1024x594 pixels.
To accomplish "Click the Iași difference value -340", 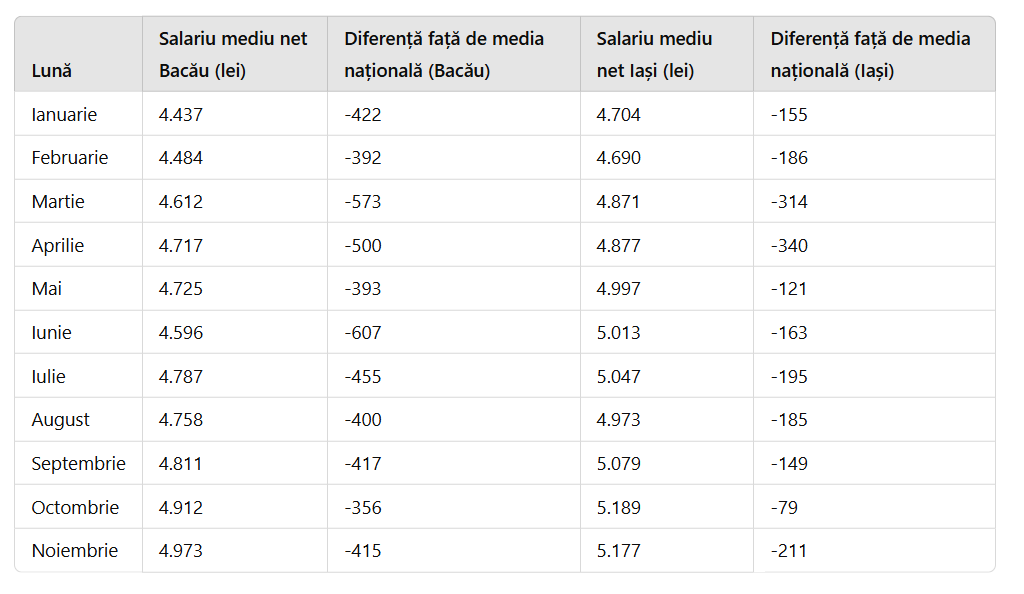I will point(789,246).
